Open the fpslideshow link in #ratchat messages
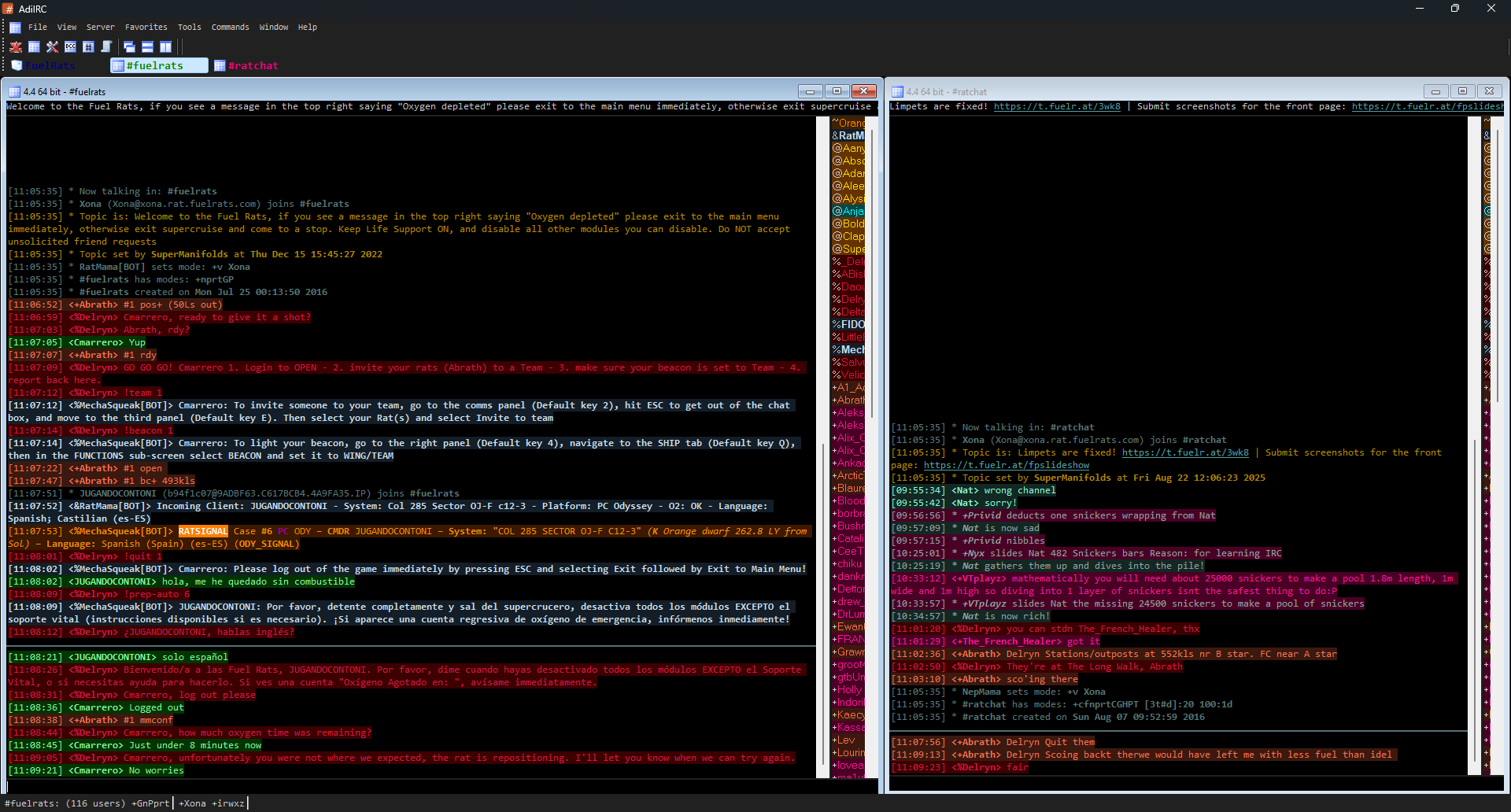 pos(1006,465)
